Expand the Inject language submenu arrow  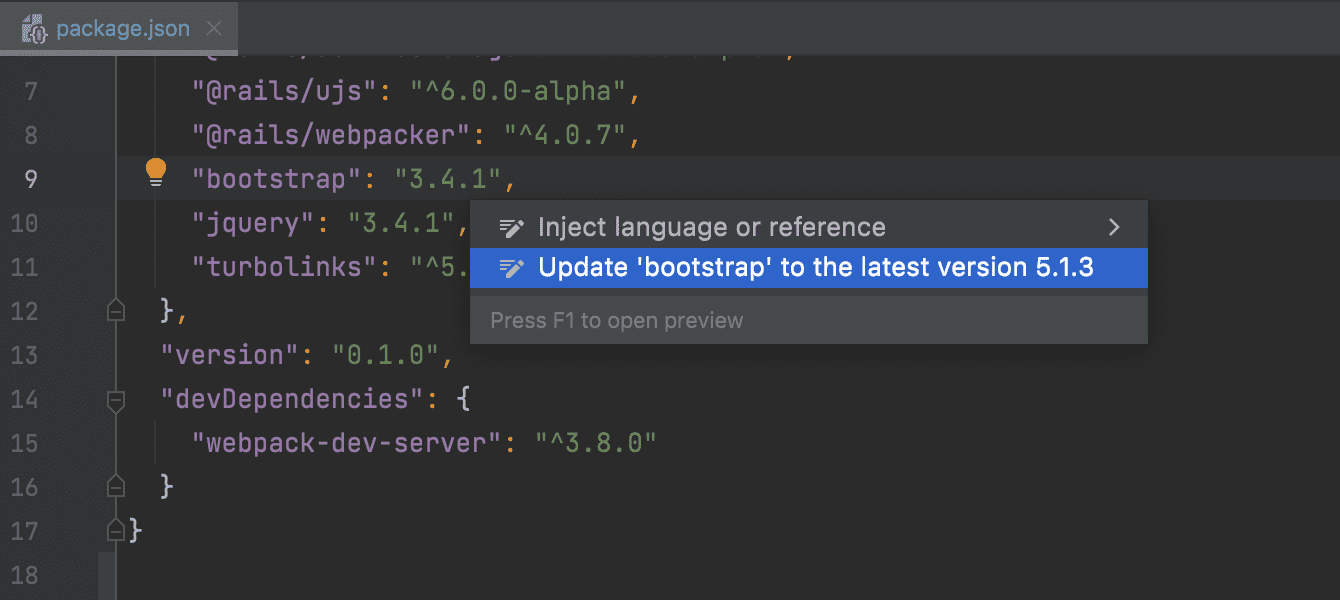point(1114,227)
